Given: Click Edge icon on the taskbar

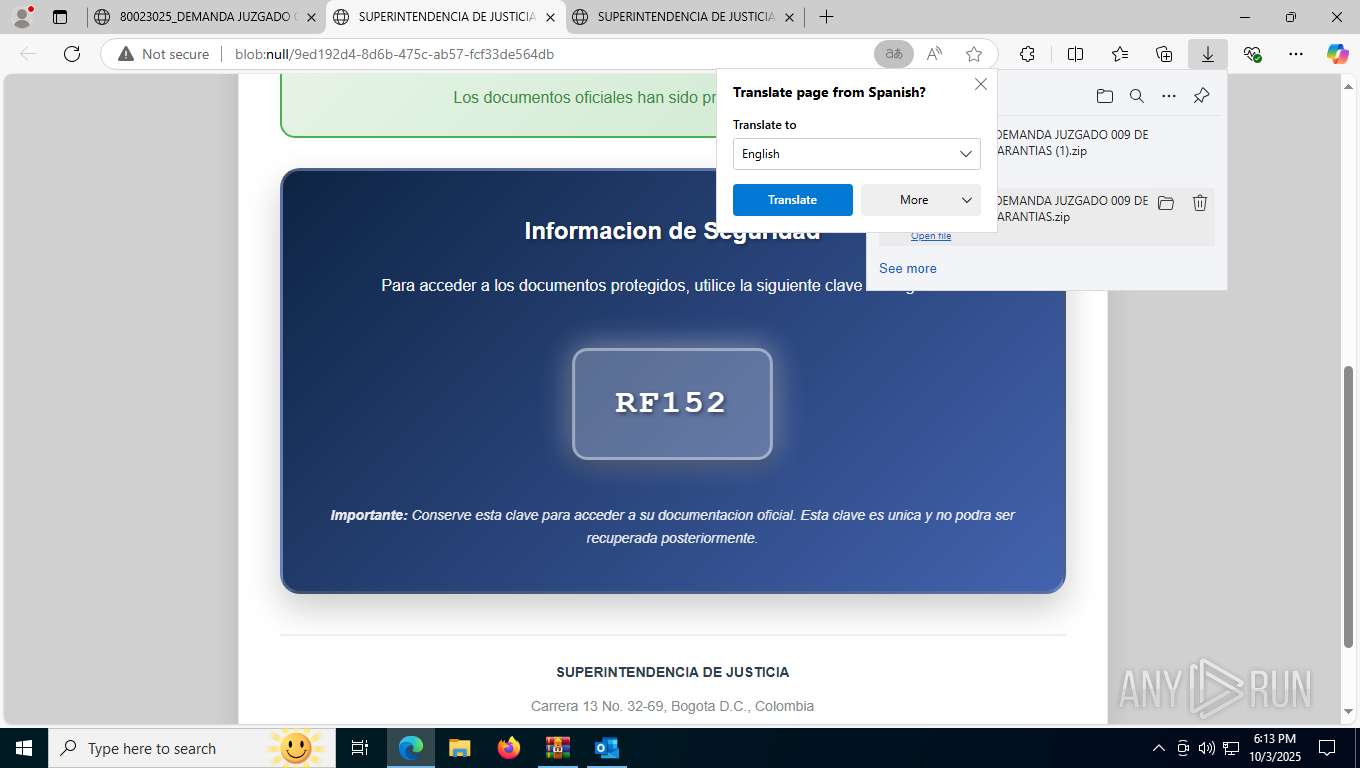Looking at the screenshot, I should [x=411, y=748].
